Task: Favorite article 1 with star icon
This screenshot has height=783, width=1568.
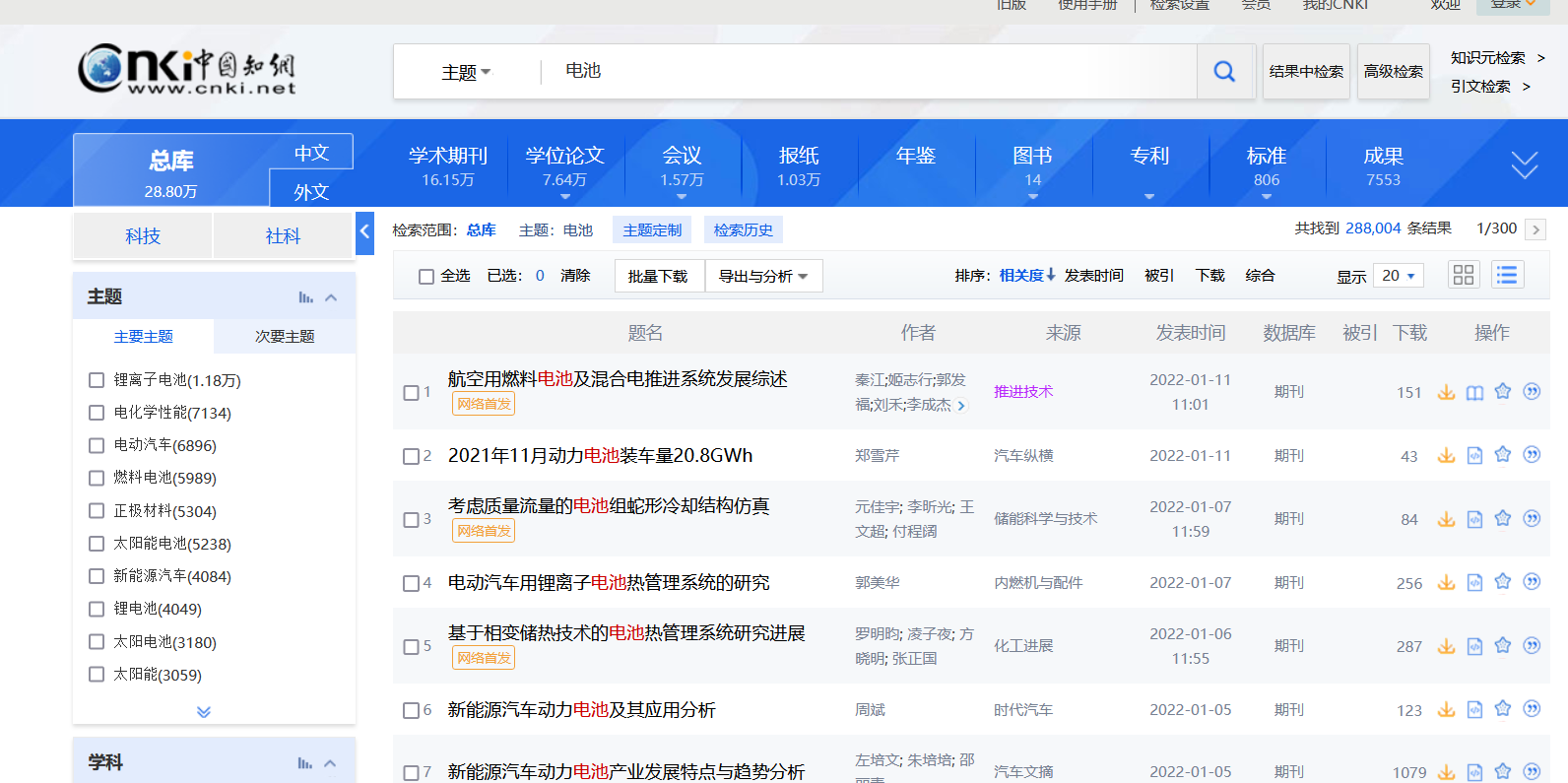Action: point(1503,391)
